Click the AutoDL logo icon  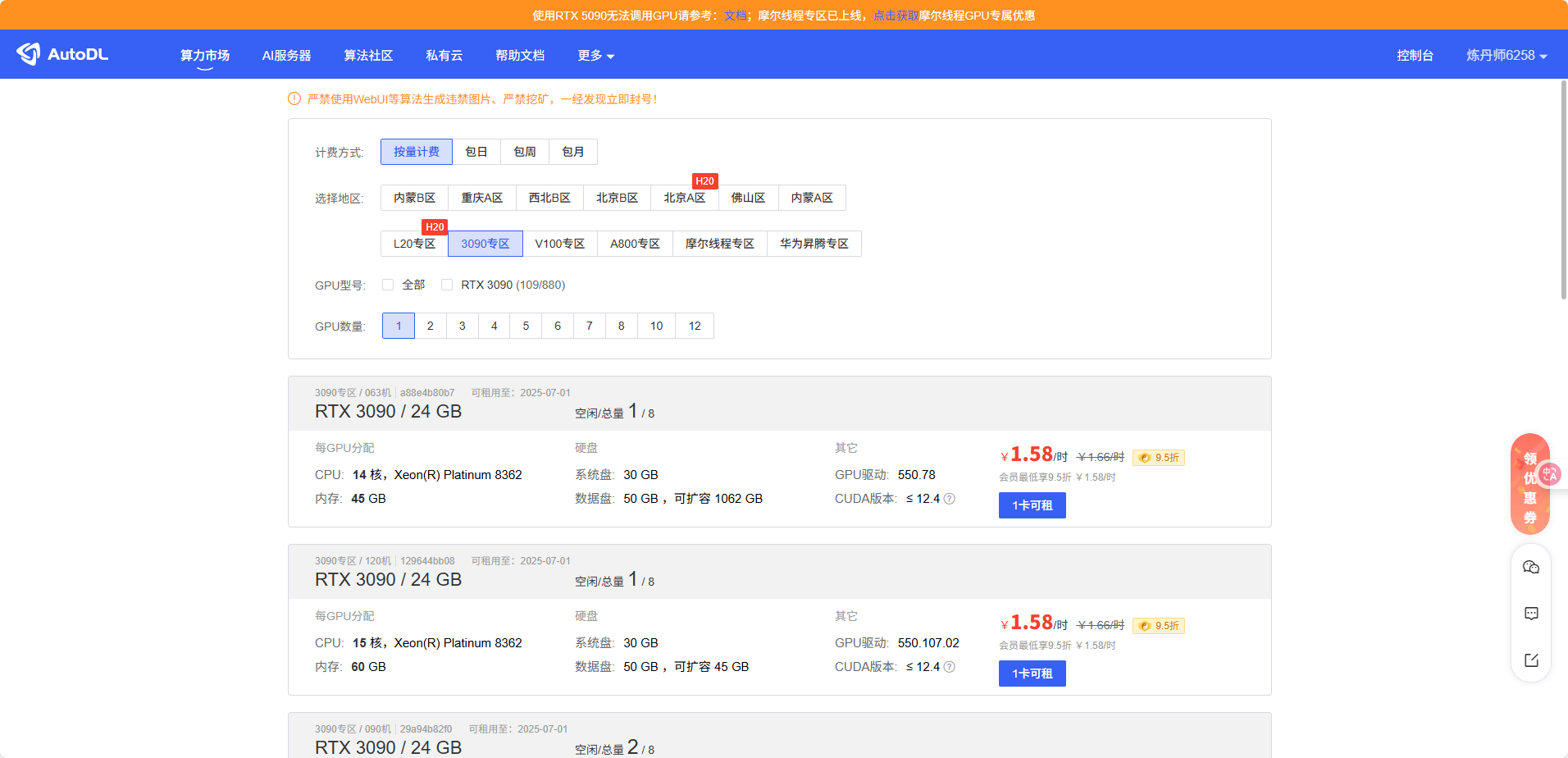(29, 54)
